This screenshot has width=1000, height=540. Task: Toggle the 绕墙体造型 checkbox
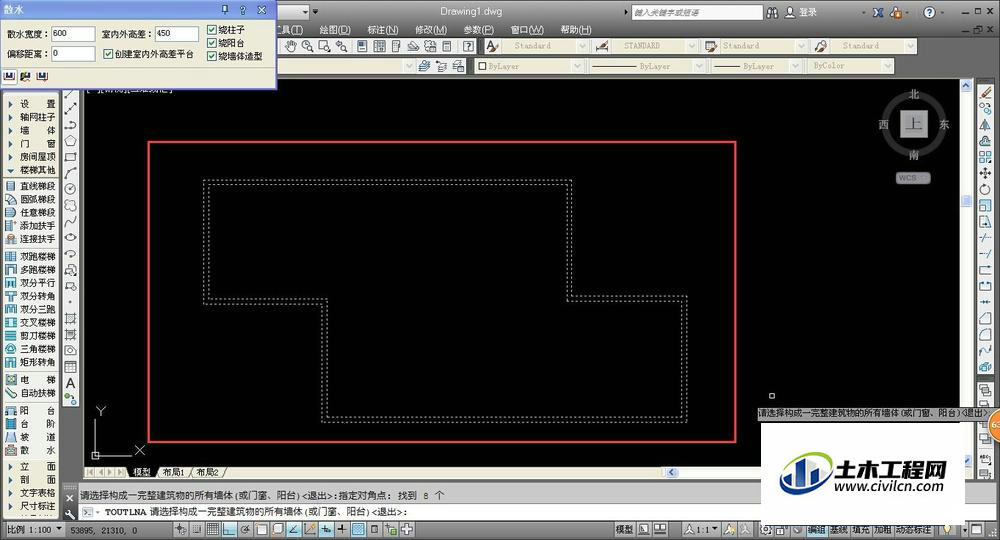[x=212, y=56]
